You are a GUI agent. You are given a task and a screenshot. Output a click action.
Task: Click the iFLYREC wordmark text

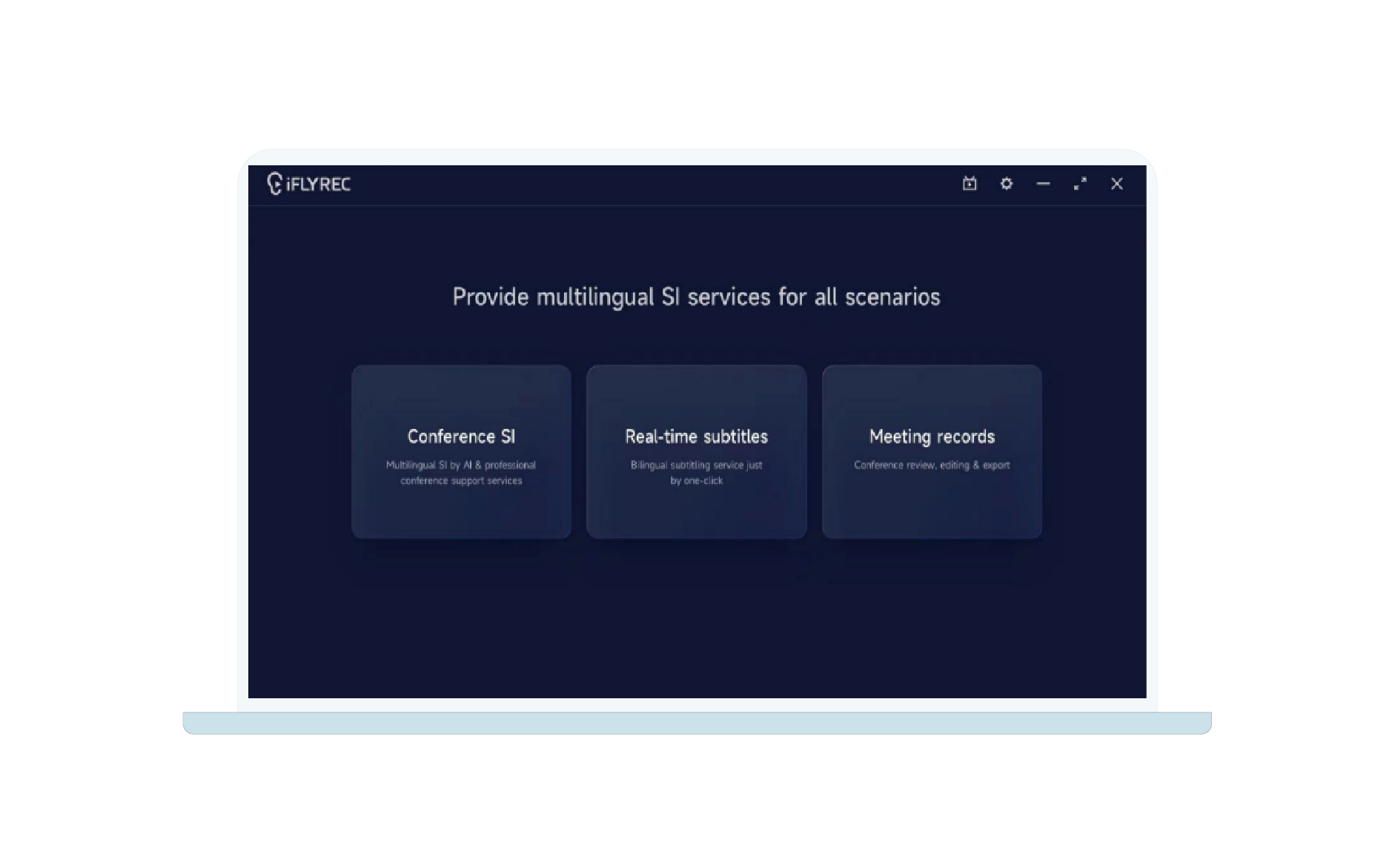(318, 185)
